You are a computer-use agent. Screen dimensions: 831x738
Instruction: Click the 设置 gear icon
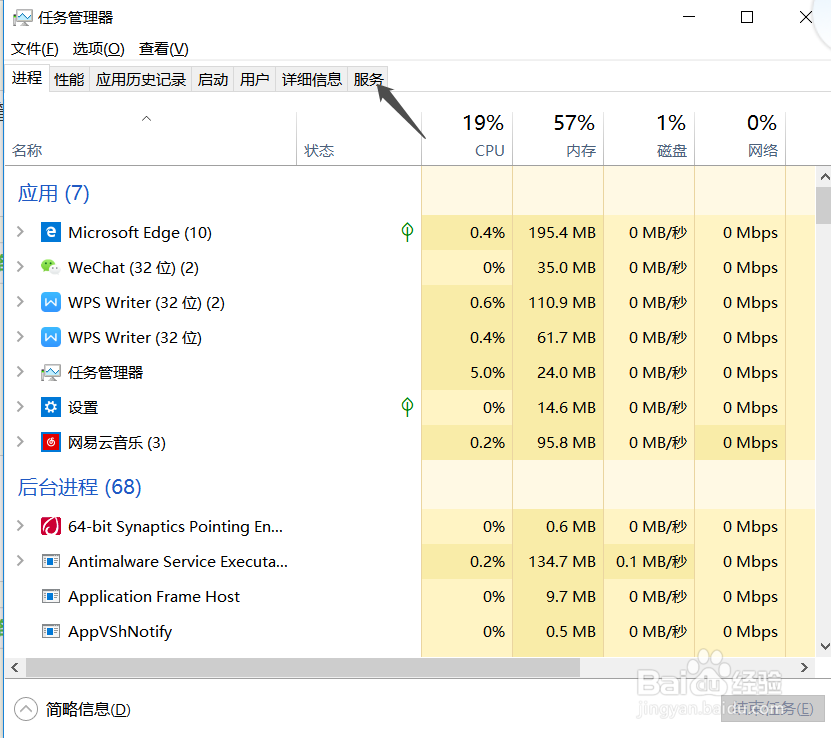pyautogui.click(x=51, y=407)
